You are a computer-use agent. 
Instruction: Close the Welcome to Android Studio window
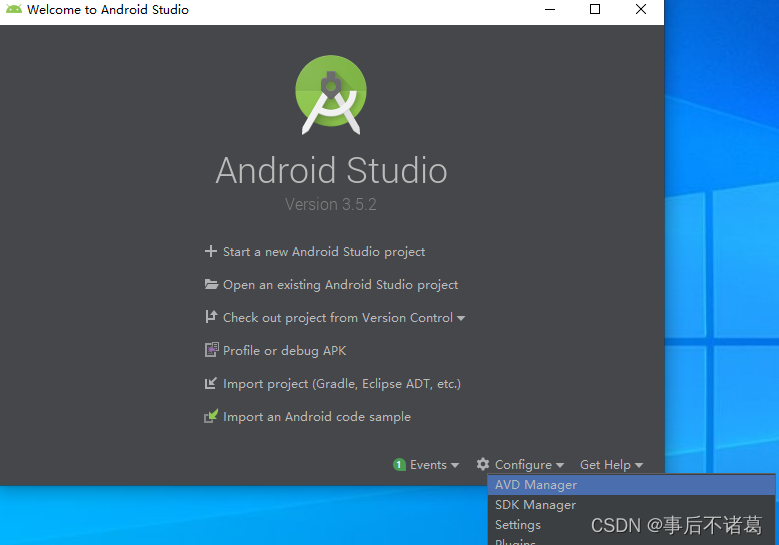coord(641,9)
